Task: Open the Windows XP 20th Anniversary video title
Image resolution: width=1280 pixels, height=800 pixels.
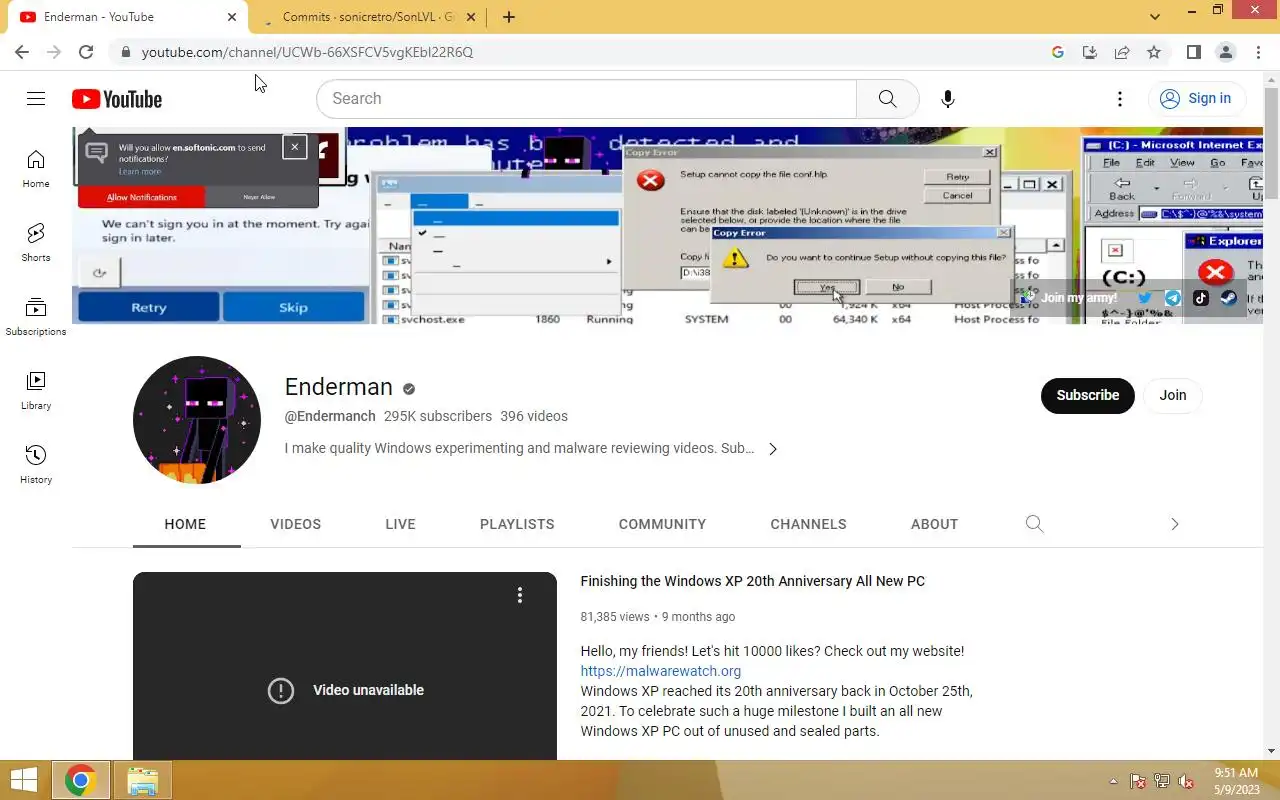Action: coord(752,581)
